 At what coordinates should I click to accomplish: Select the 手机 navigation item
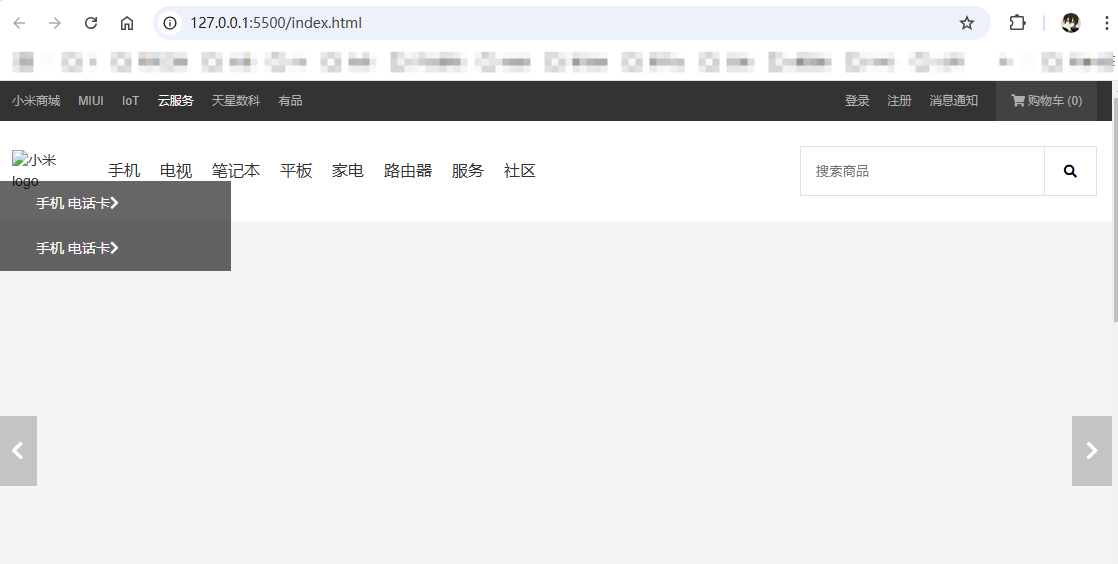[x=124, y=170]
